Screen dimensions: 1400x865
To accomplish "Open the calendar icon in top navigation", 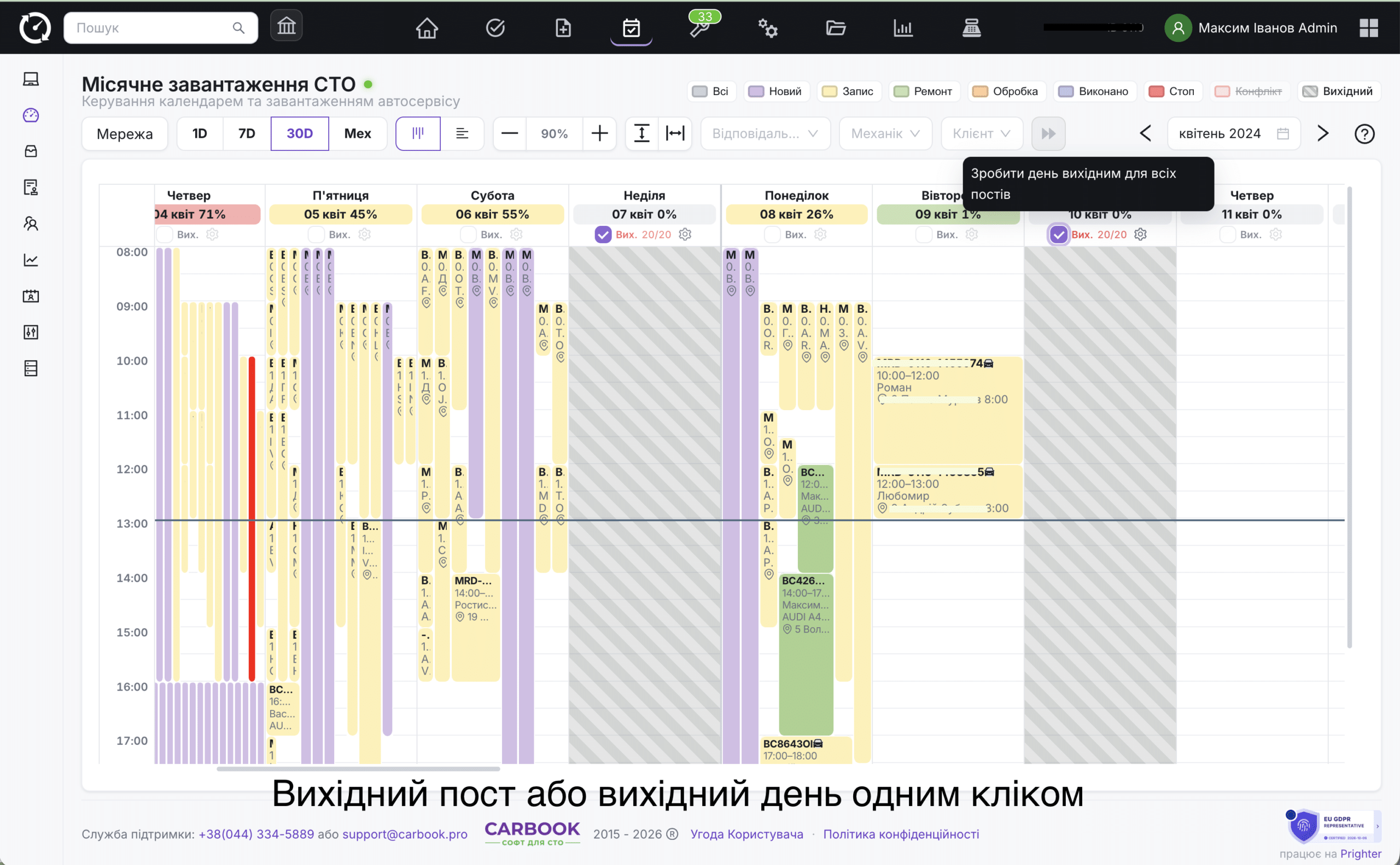I will click(631, 27).
